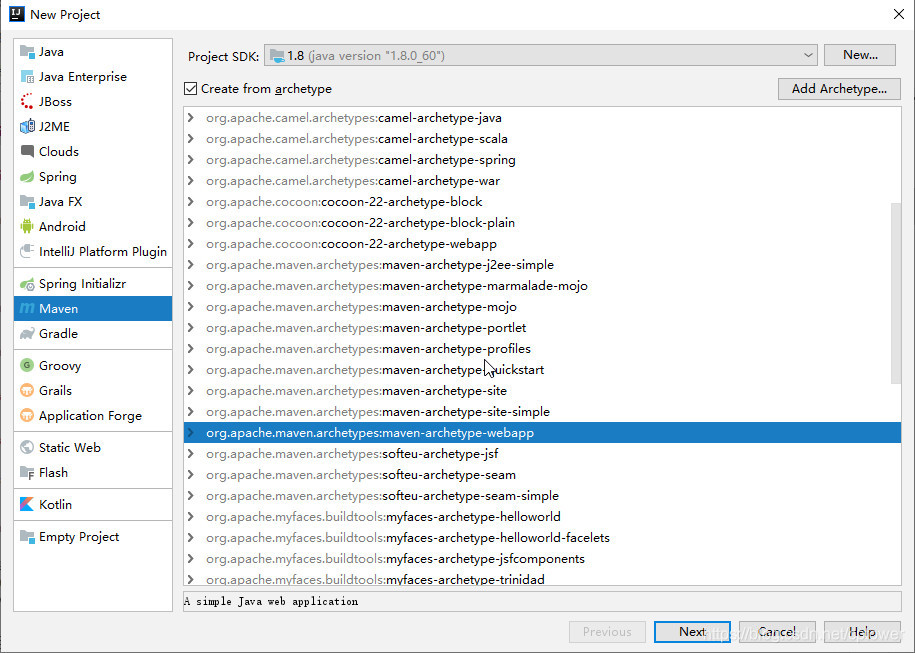Click the Help button
Viewport: 915px width, 653px height.
point(862,632)
